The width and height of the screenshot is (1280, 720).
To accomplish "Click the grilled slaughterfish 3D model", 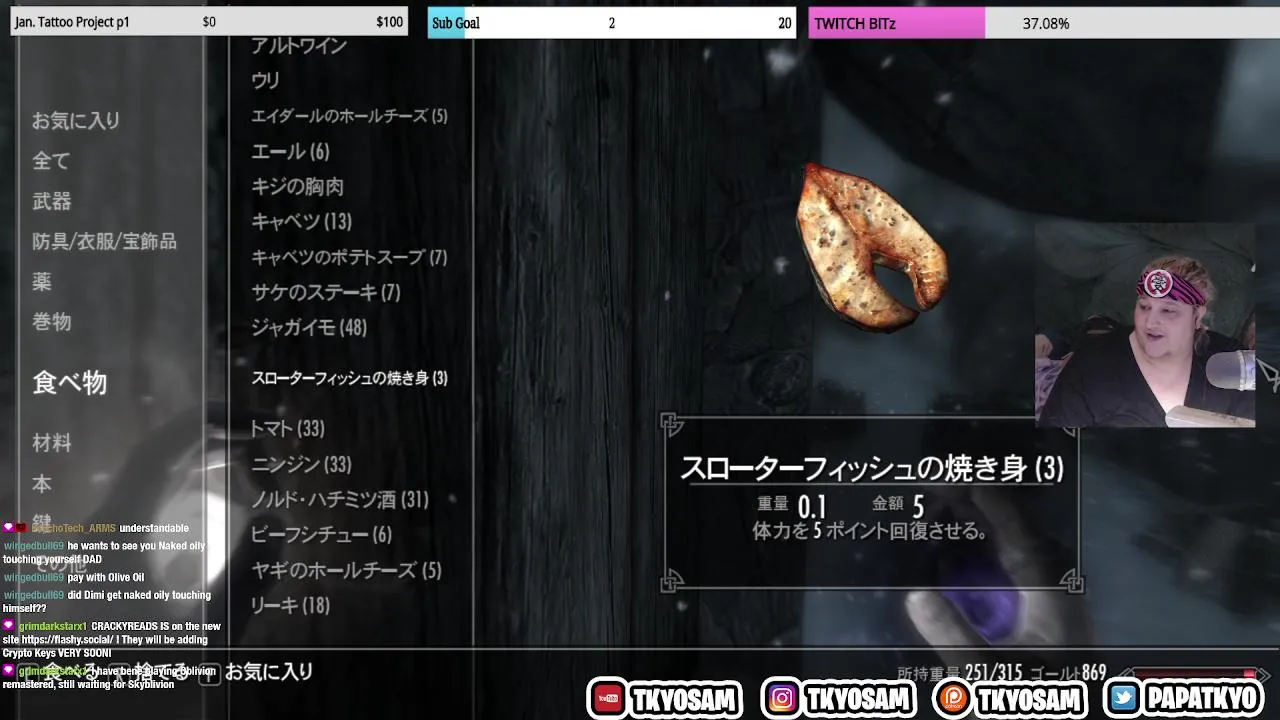I will (x=871, y=248).
